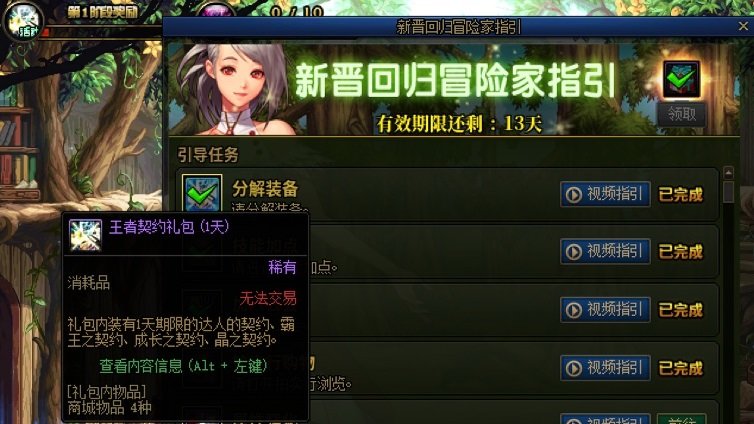The image size is (754, 424).
Task: Open 视频指引 on the third guide task
Action: (605, 310)
